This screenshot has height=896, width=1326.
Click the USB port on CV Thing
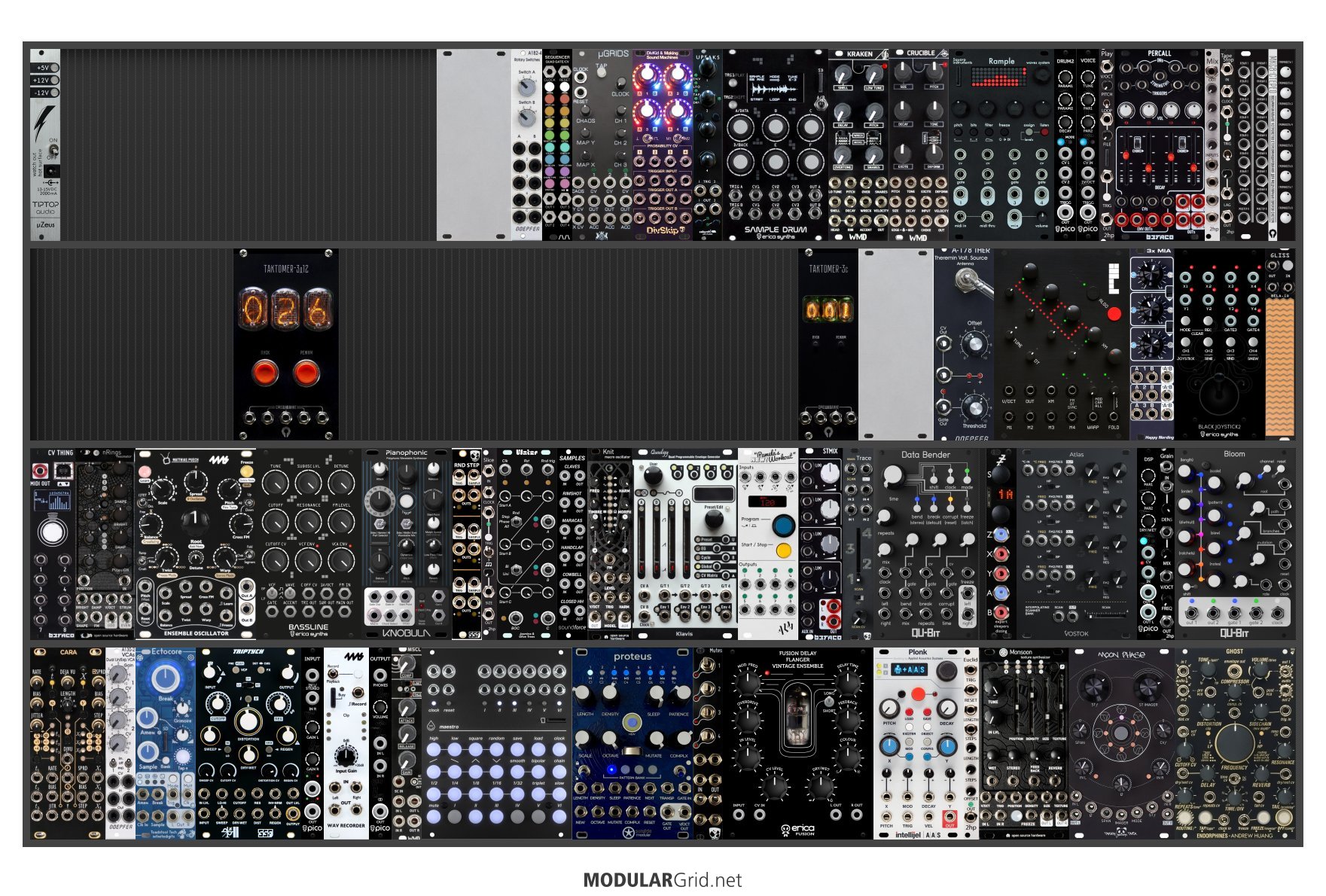coord(62,470)
